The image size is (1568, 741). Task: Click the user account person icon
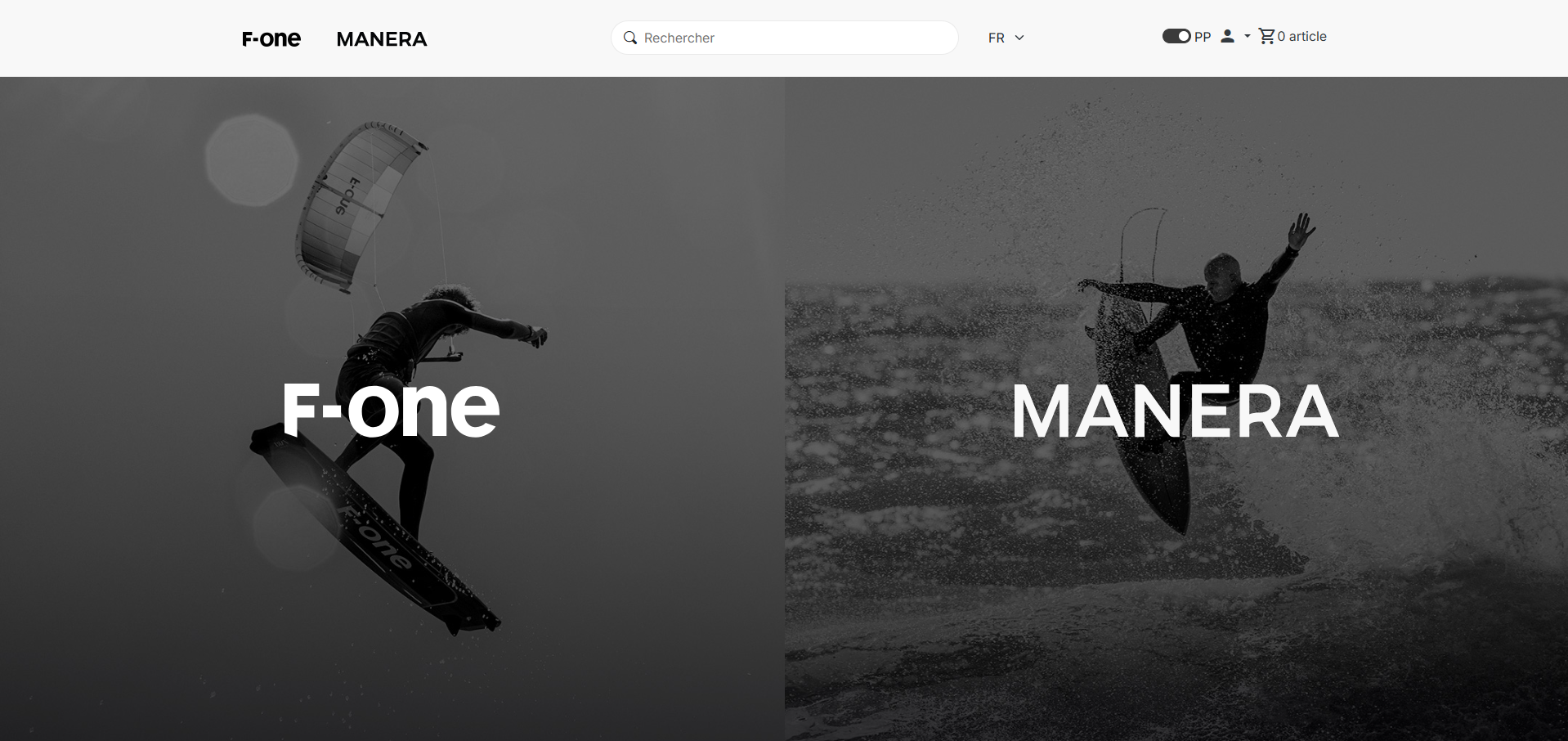point(1227,36)
